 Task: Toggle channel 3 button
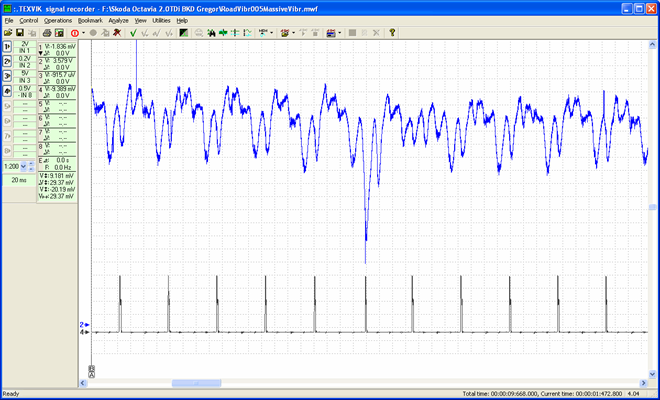pyautogui.click(x=7, y=76)
